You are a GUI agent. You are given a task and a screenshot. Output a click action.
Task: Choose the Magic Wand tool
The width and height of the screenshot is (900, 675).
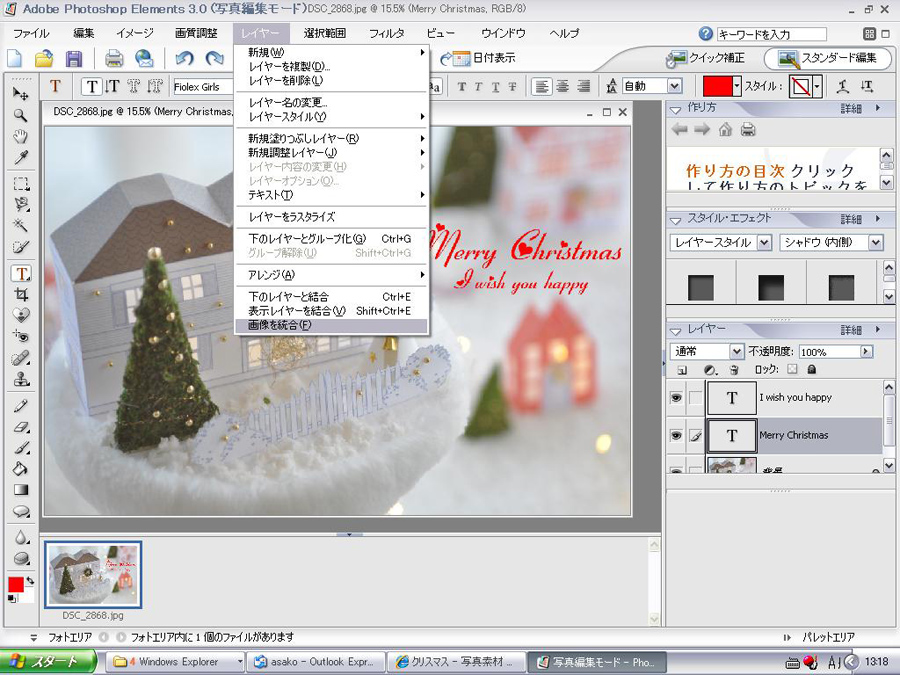tap(20, 226)
